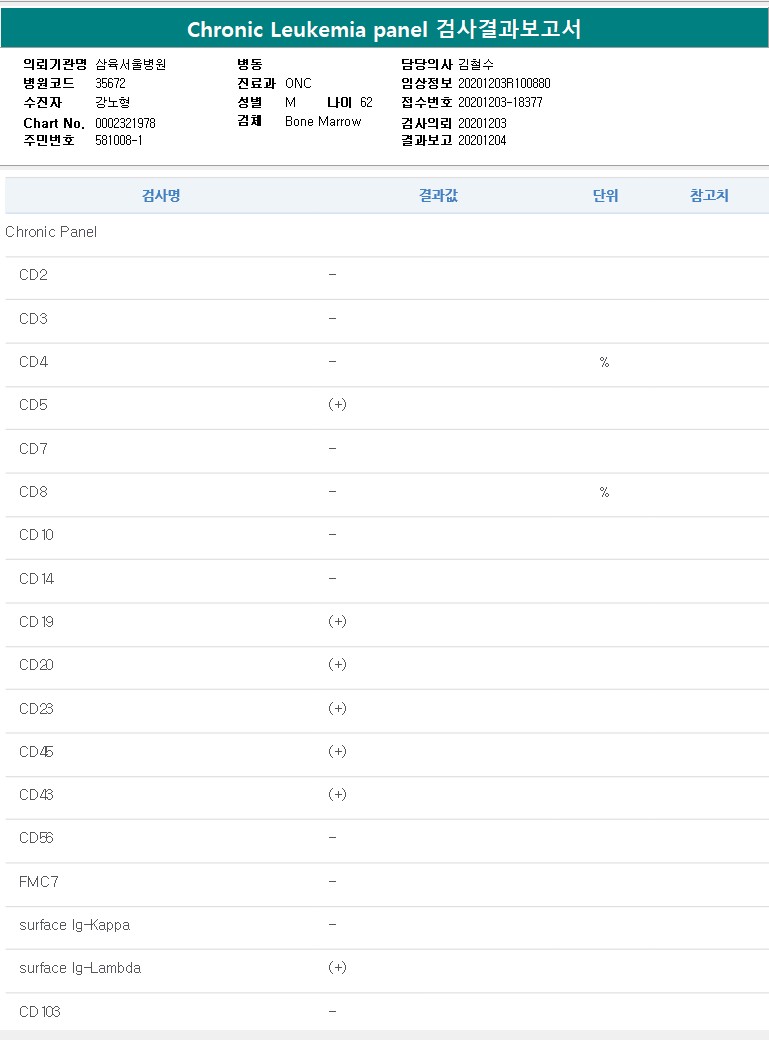Click the patient name 강노형
The height and width of the screenshot is (1040, 769).
pyautogui.click(x=113, y=103)
